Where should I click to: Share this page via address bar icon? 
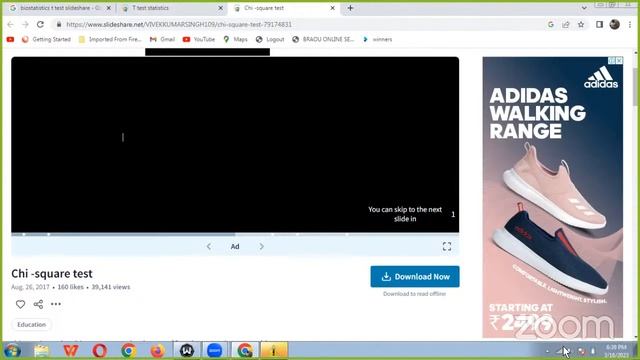pos(566,24)
